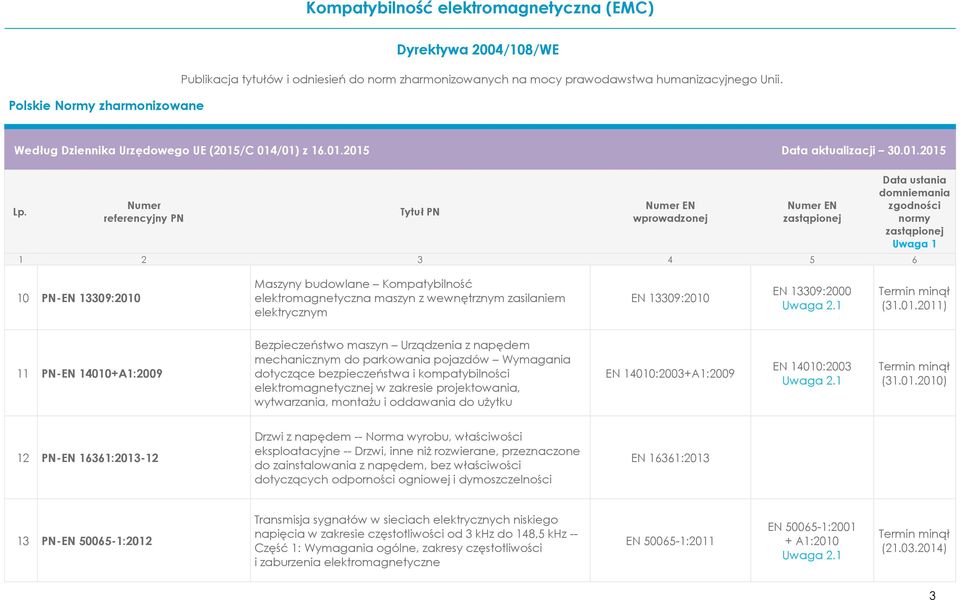This screenshot has width=960, height=600.
Task: Click the 'Numer EN zastąpionej' column header
Action: click(x=812, y=212)
